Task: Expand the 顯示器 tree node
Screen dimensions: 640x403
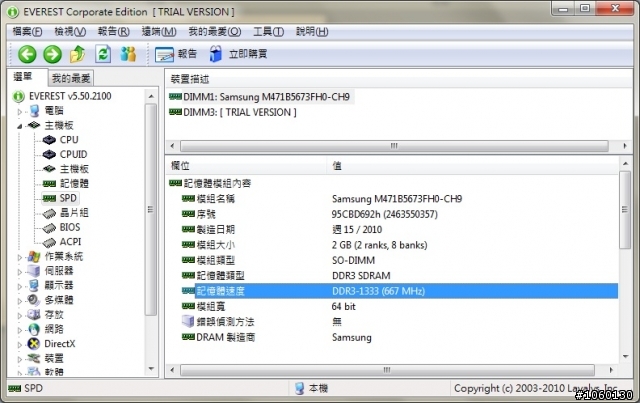Action: tap(19, 286)
